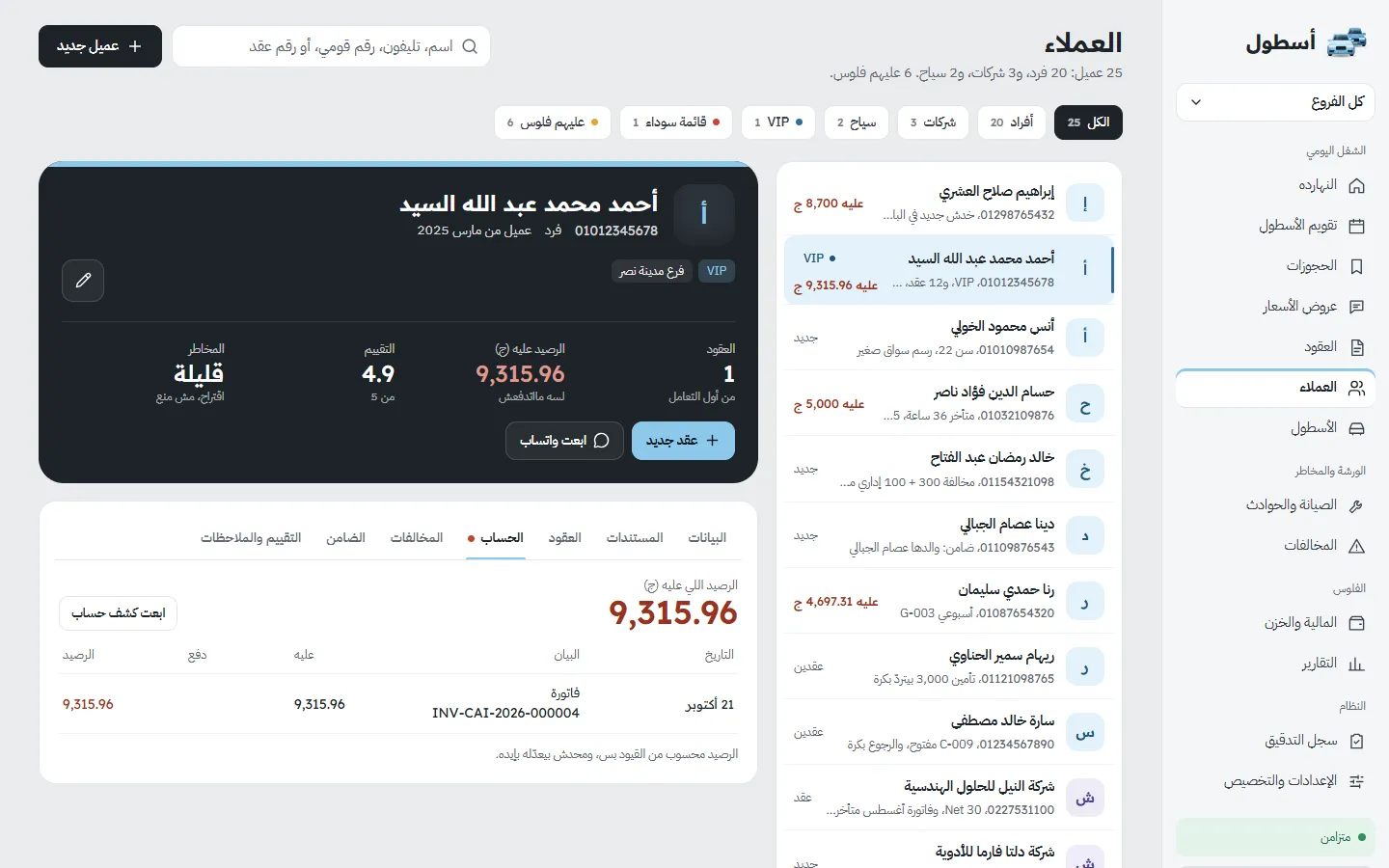This screenshot has height=868, width=1389.
Task: Select customer أنس محمود الخولي
Action: click(949, 338)
